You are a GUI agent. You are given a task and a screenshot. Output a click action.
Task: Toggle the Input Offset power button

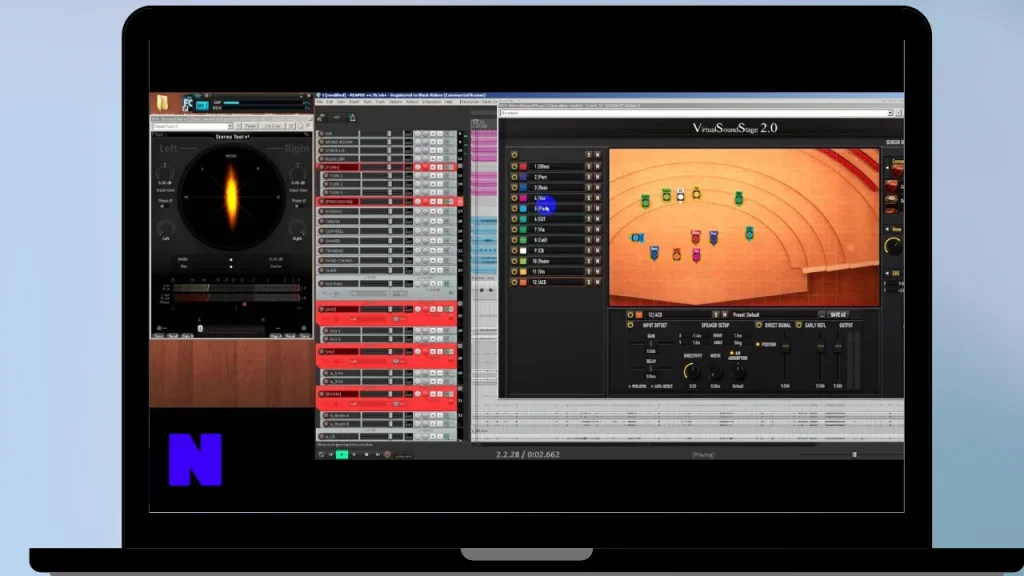631,325
